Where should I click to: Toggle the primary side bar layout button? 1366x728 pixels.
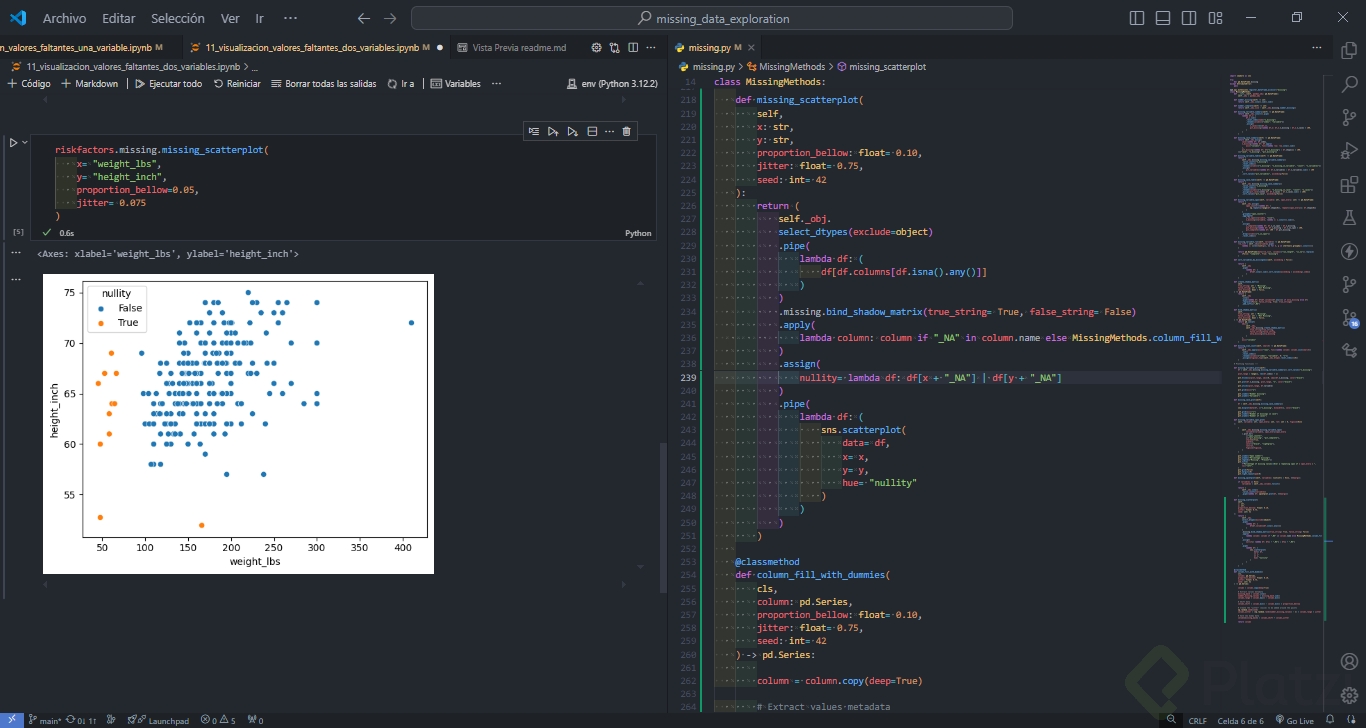pyautogui.click(x=1137, y=18)
